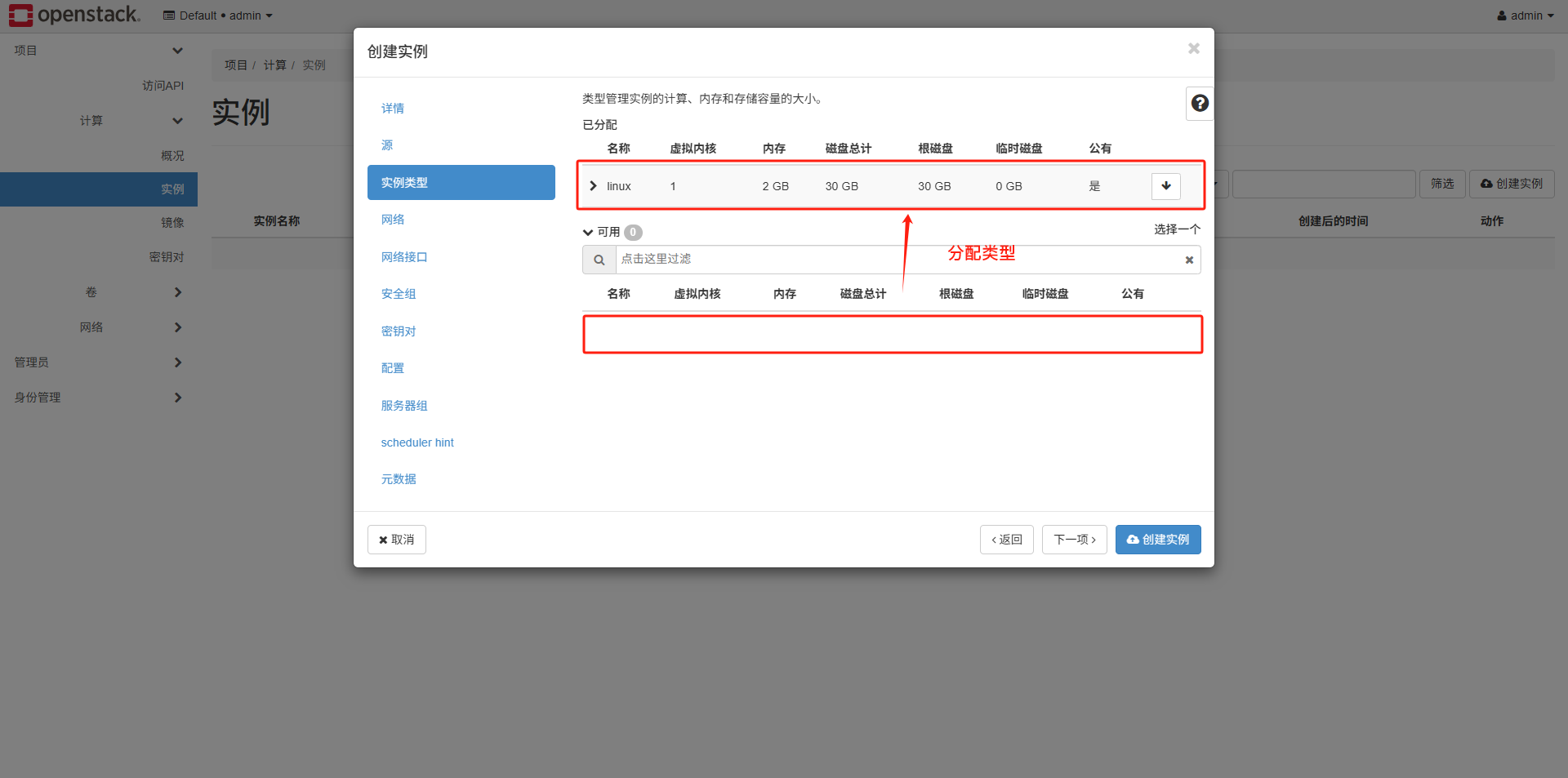Click the 项目 breadcrumb link

(x=236, y=65)
